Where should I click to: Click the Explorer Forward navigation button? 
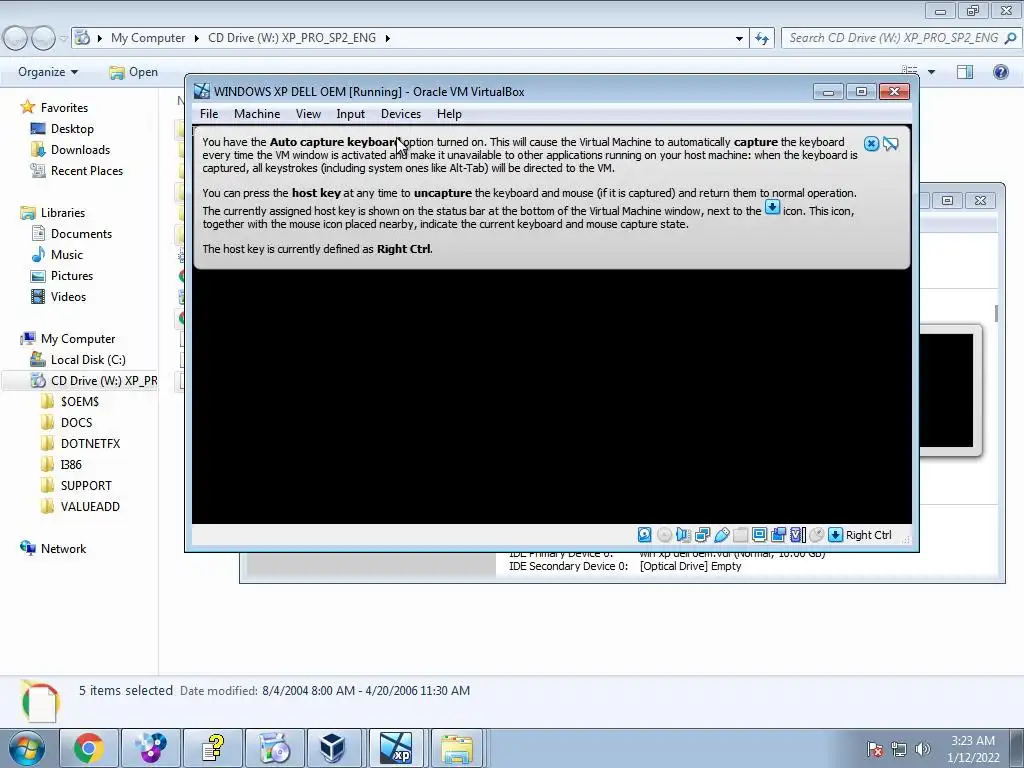click(x=43, y=39)
